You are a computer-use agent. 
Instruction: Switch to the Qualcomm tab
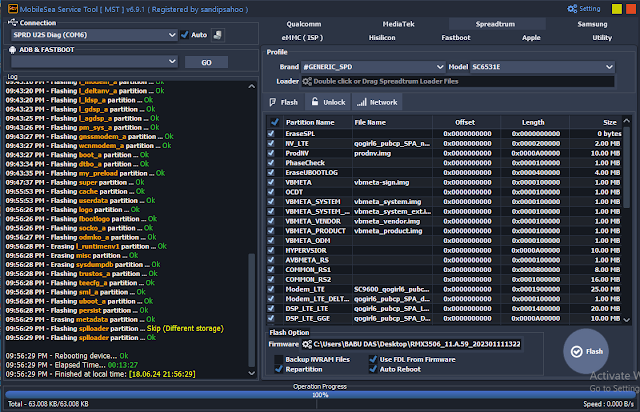pos(304,24)
